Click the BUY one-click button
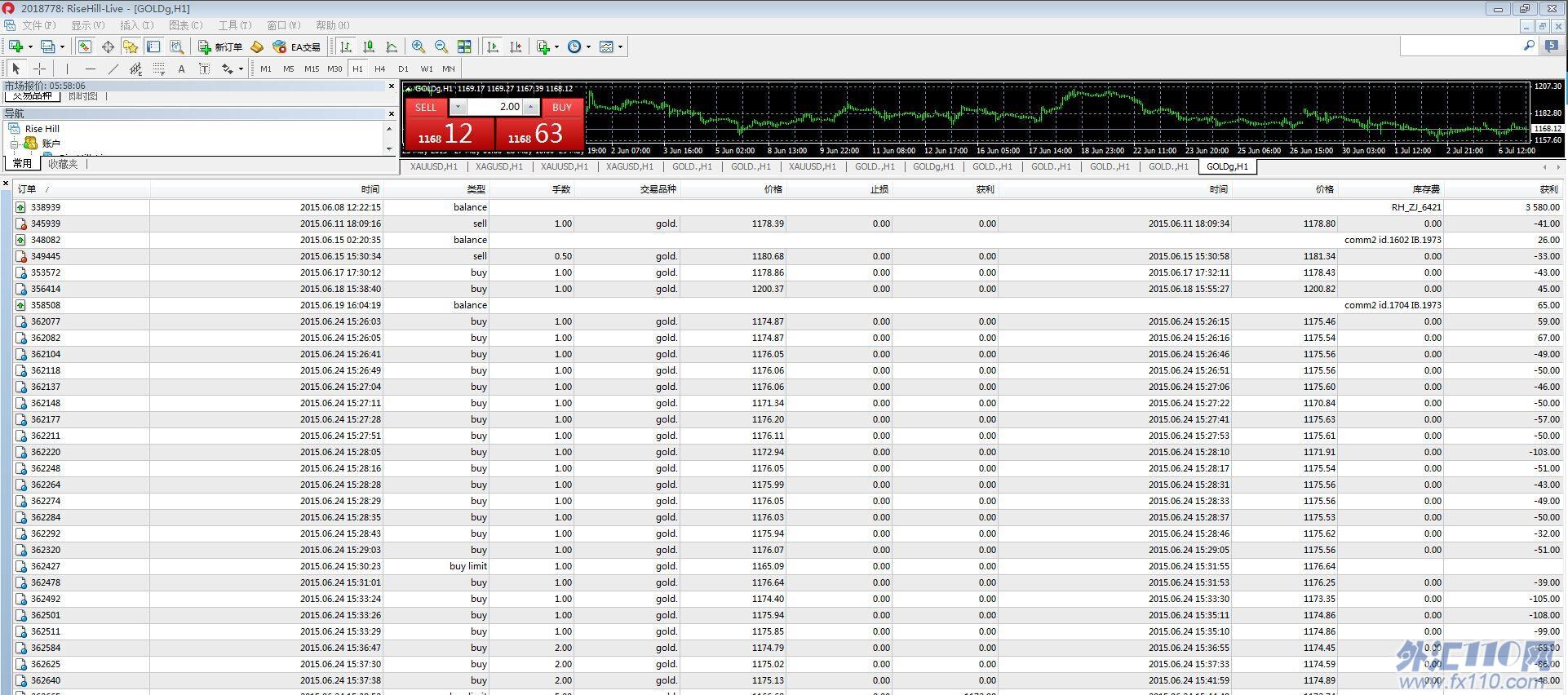Image resolution: width=1568 pixels, height=695 pixels. (x=562, y=107)
